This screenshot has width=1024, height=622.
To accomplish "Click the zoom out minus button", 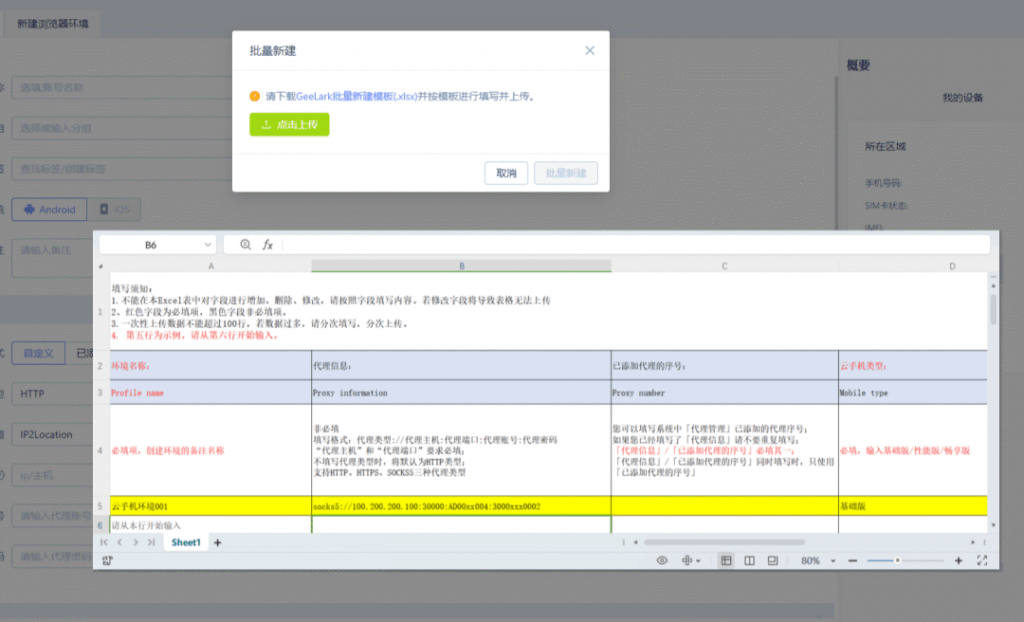I will [x=852, y=561].
